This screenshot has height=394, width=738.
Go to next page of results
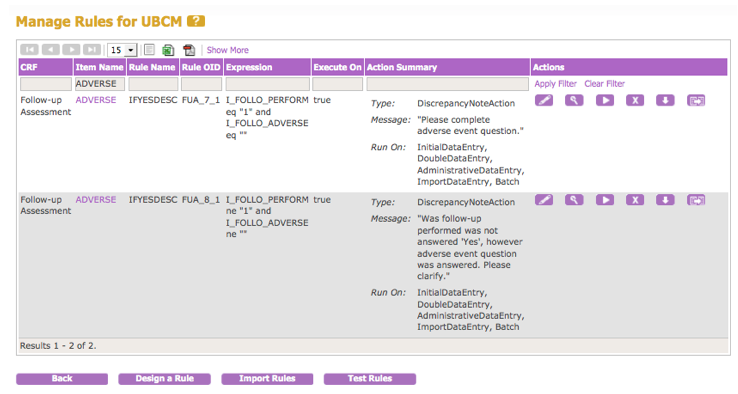coord(71,49)
